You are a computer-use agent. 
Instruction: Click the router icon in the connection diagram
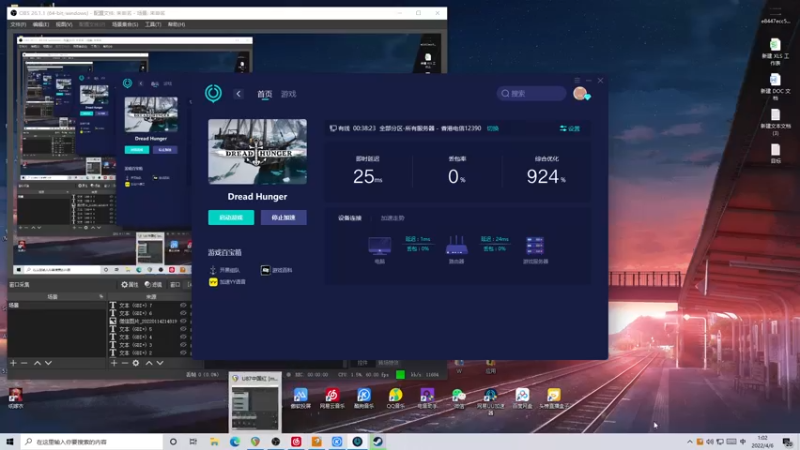(456, 245)
